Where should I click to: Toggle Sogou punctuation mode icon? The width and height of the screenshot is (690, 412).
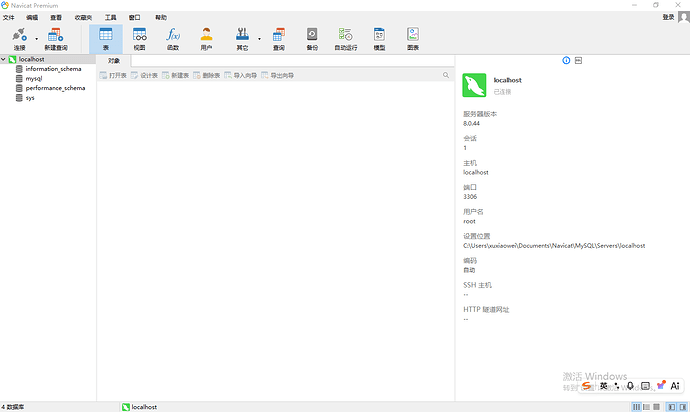617,386
